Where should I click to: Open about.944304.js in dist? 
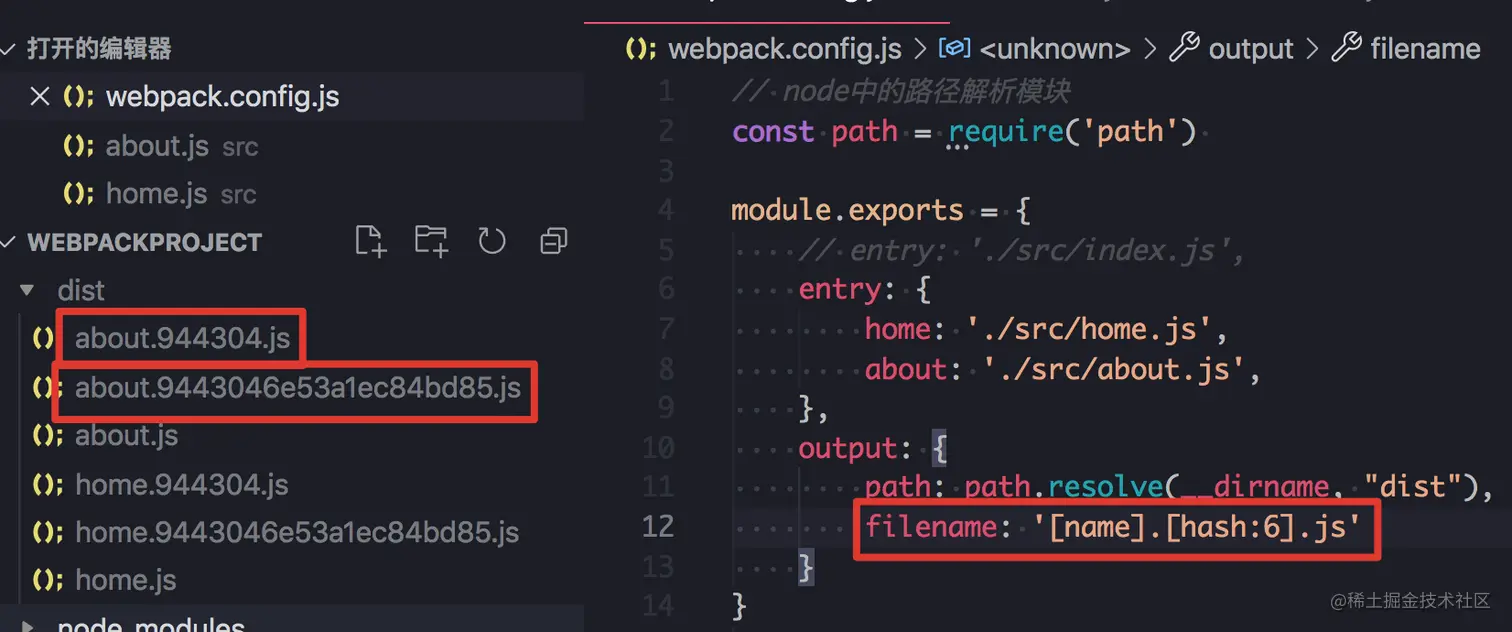183,338
